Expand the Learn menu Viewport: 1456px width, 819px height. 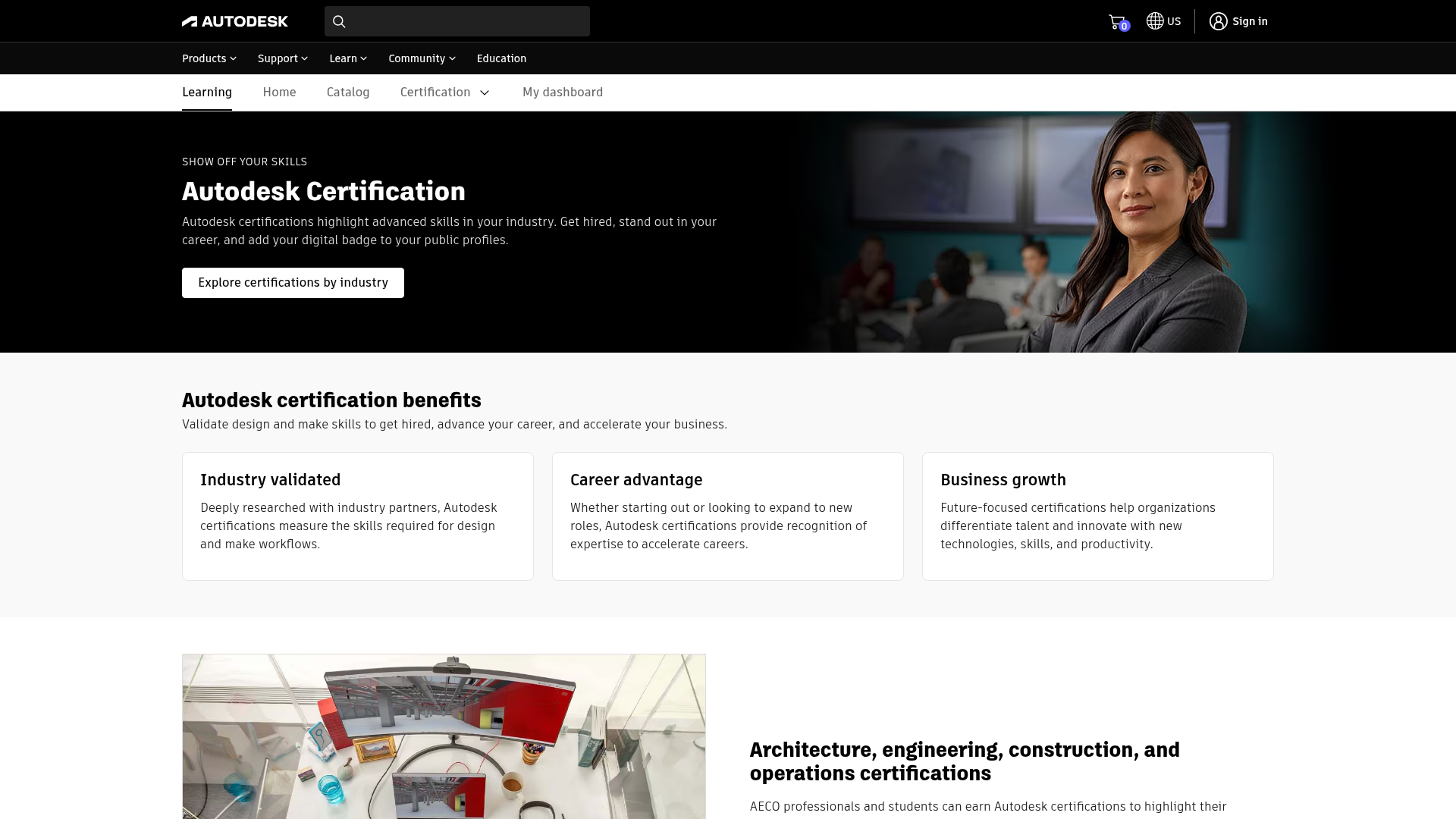coord(348,58)
